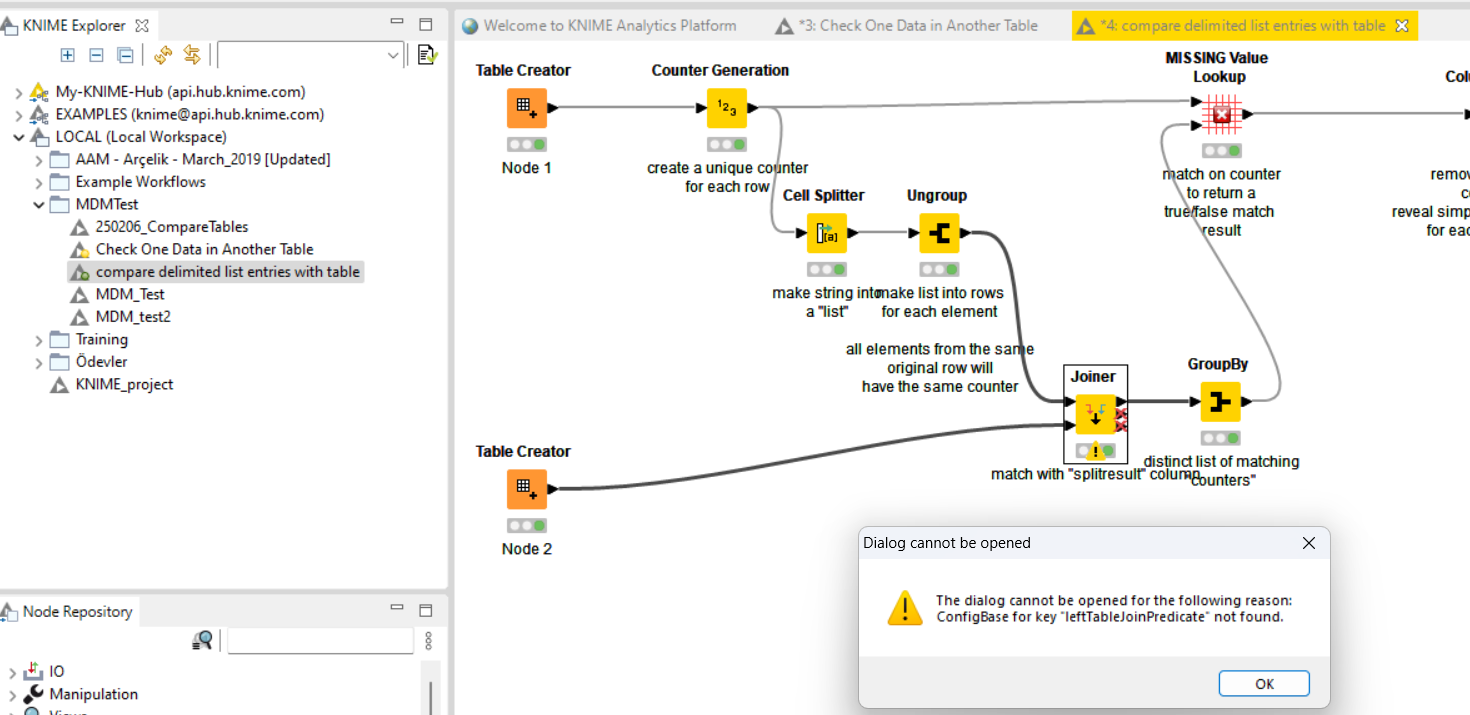This screenshot has height=715, width=1470.
Task: Maximize the Node Repository panel
Action: (x=425, y=610)
